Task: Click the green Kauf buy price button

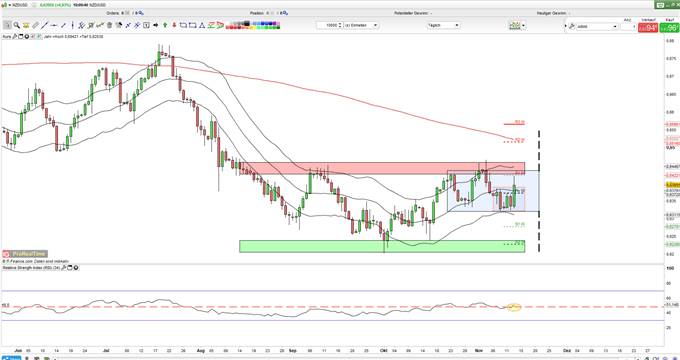Action: pos(669,28)
